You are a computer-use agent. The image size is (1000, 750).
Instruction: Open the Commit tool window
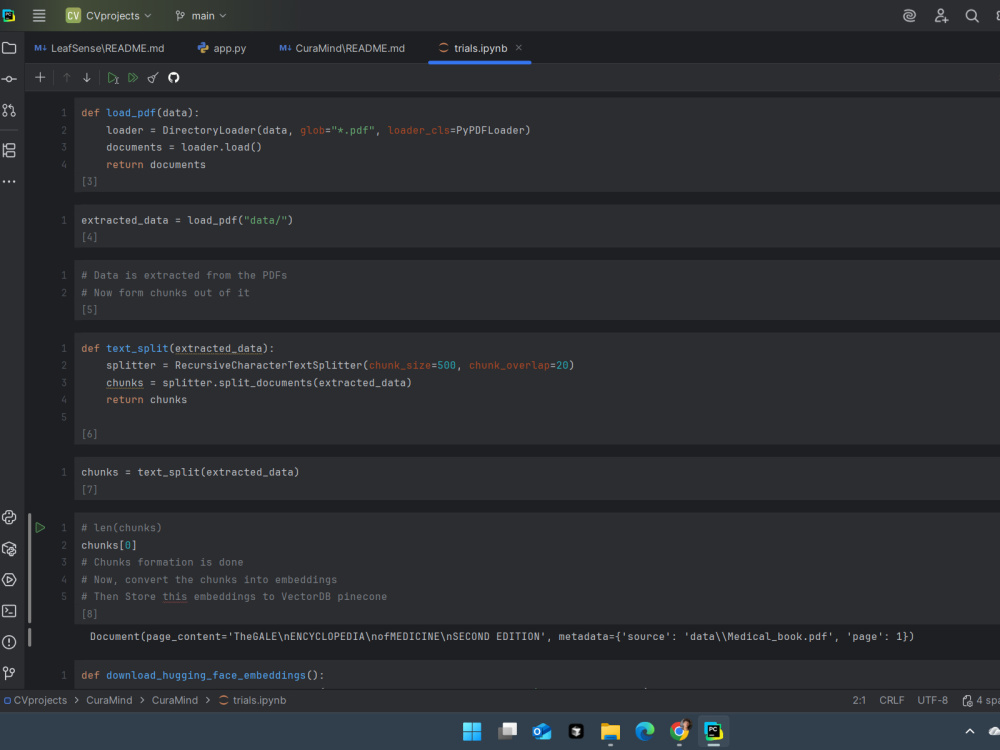click(x=10, y=79)
